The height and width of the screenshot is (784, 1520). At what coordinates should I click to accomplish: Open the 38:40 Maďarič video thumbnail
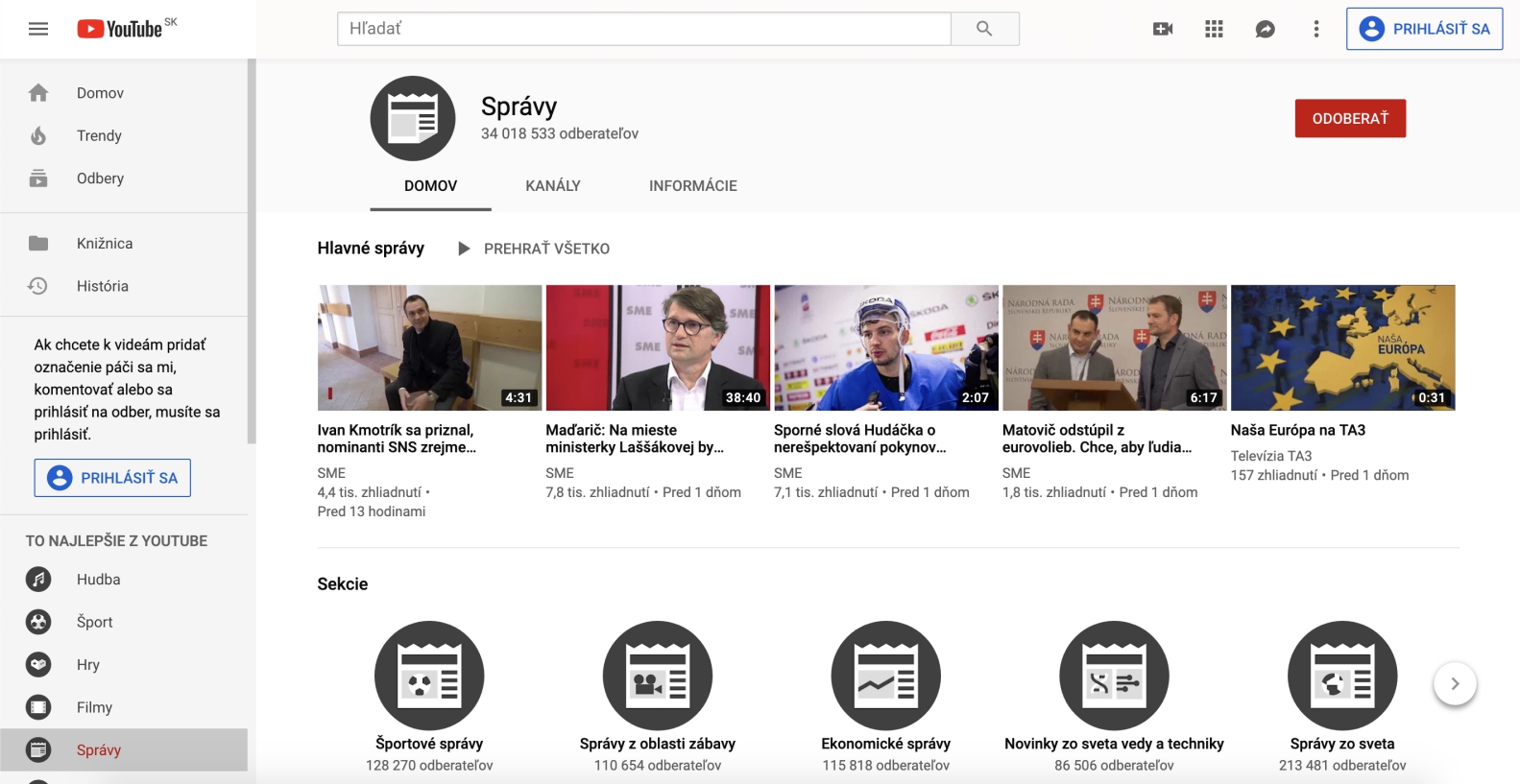(x=658, y=347)
